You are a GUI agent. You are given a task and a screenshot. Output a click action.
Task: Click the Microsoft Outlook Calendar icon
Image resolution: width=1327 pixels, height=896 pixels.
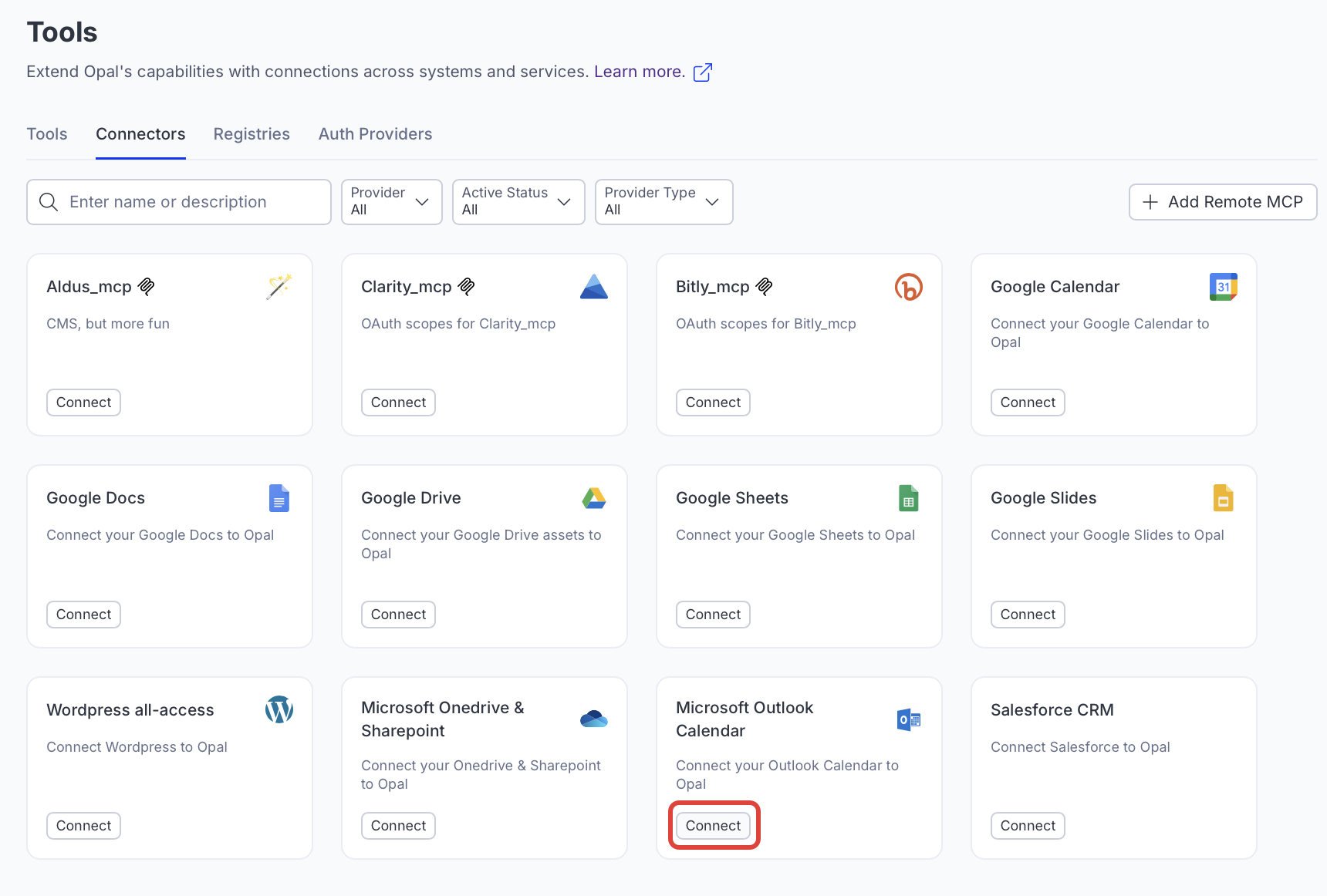coord(908,719)
